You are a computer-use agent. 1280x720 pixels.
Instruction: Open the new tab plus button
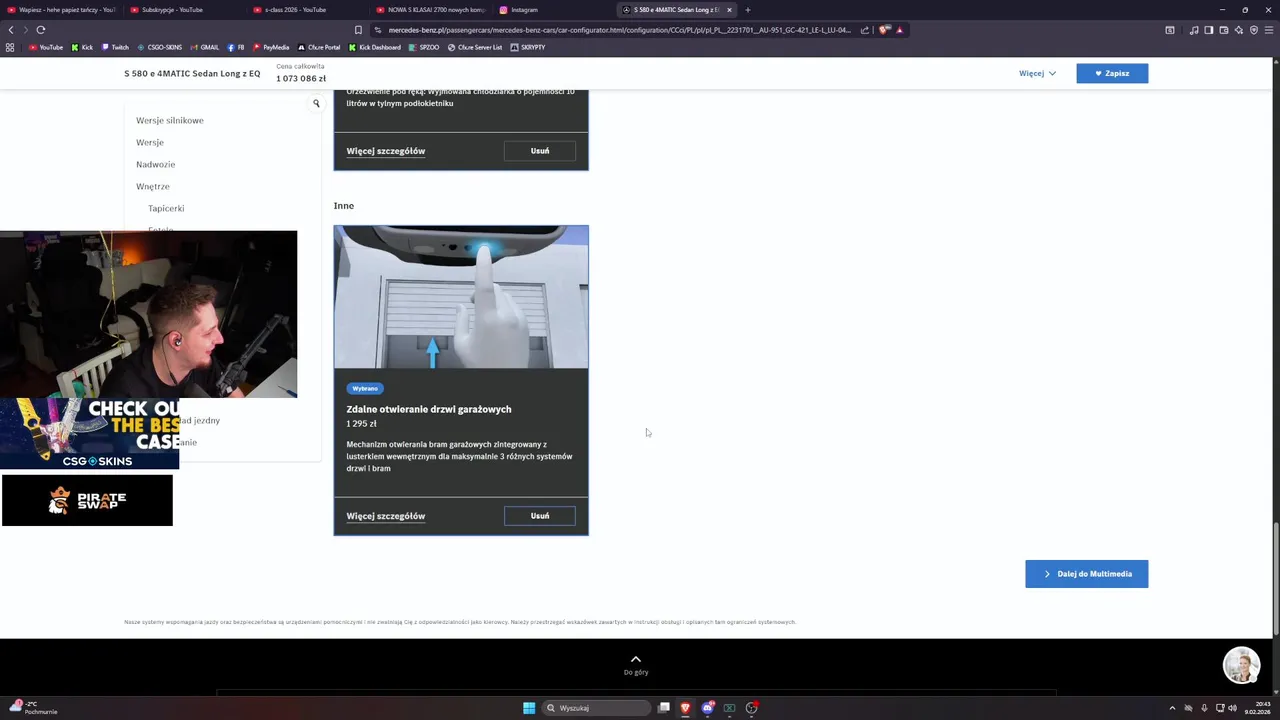(747, 10)
